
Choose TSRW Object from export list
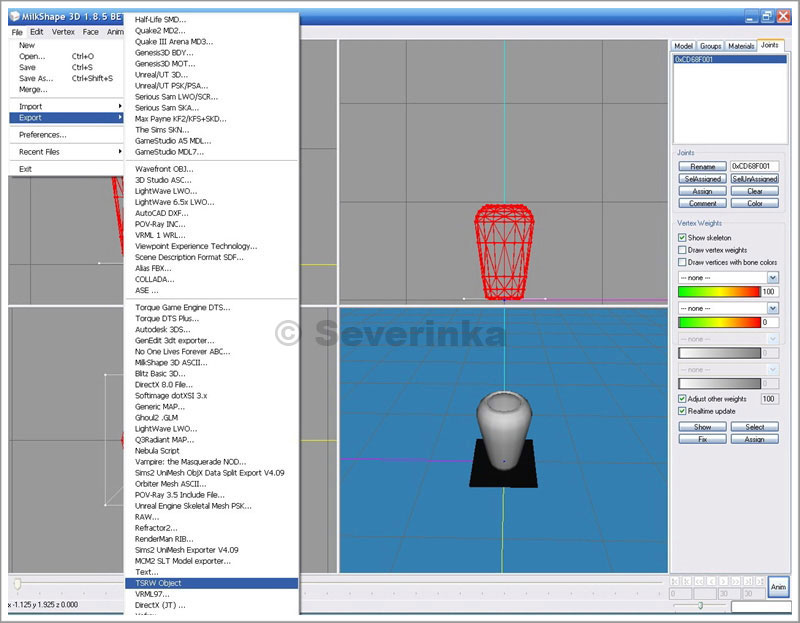158,583
